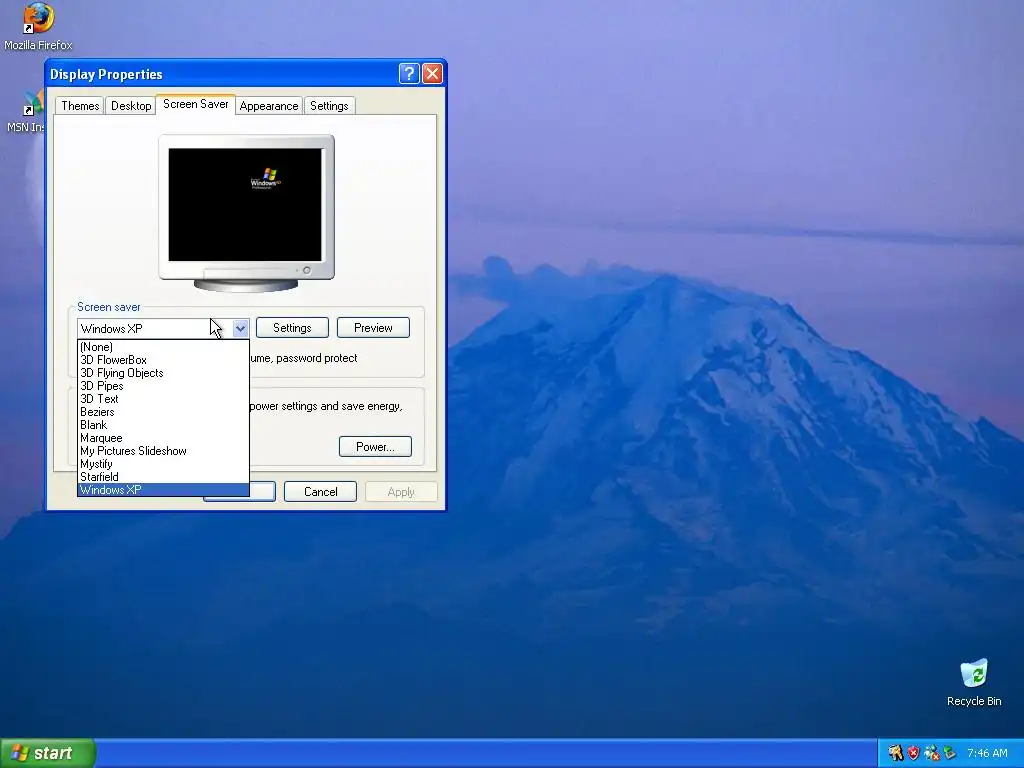Switch to the Themes tab

click(x=80, y=106)
